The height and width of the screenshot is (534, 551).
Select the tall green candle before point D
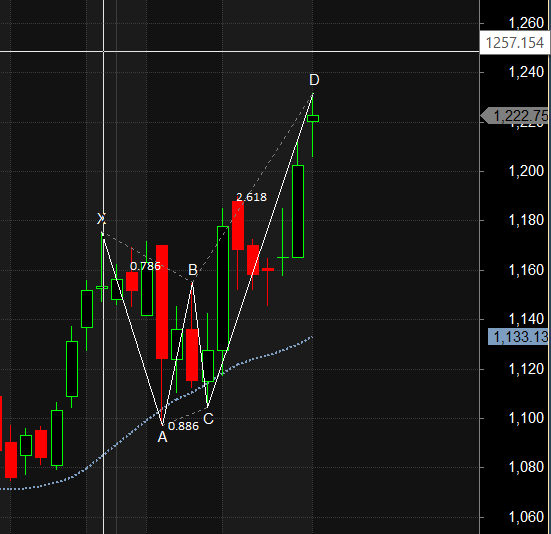click(298, 211)
